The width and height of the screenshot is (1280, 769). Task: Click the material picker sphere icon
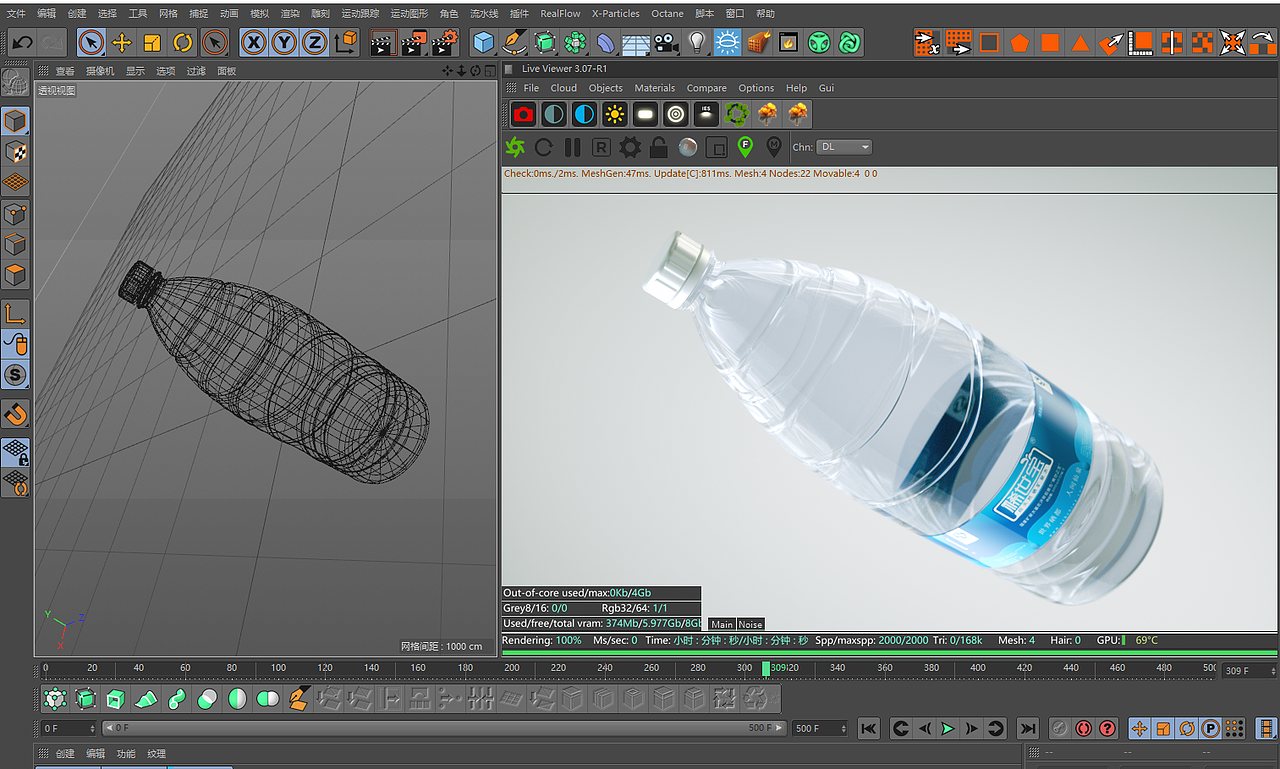pyautogui.click(x=688, y=147)
